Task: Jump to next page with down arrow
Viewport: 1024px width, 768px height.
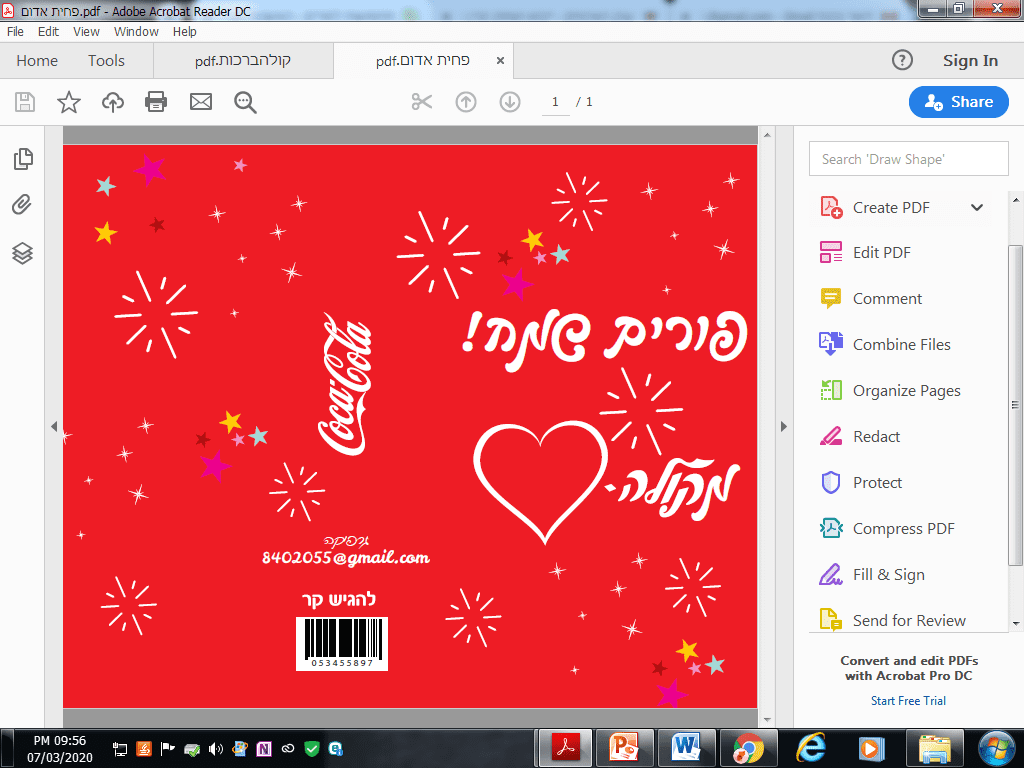Action: [510, 102]
